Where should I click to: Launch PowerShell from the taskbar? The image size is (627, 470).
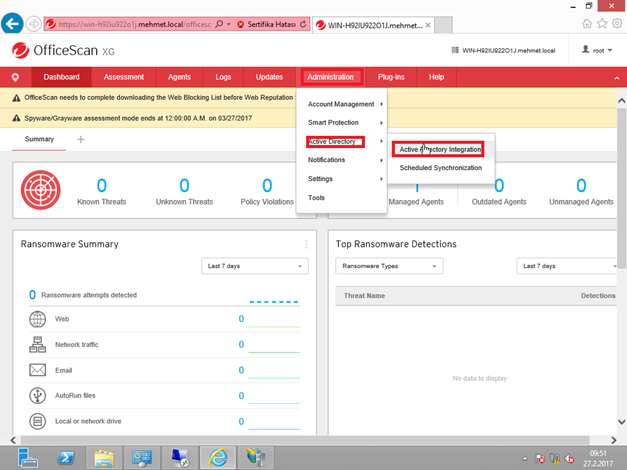pyautogui.click(x=66, y=458)
